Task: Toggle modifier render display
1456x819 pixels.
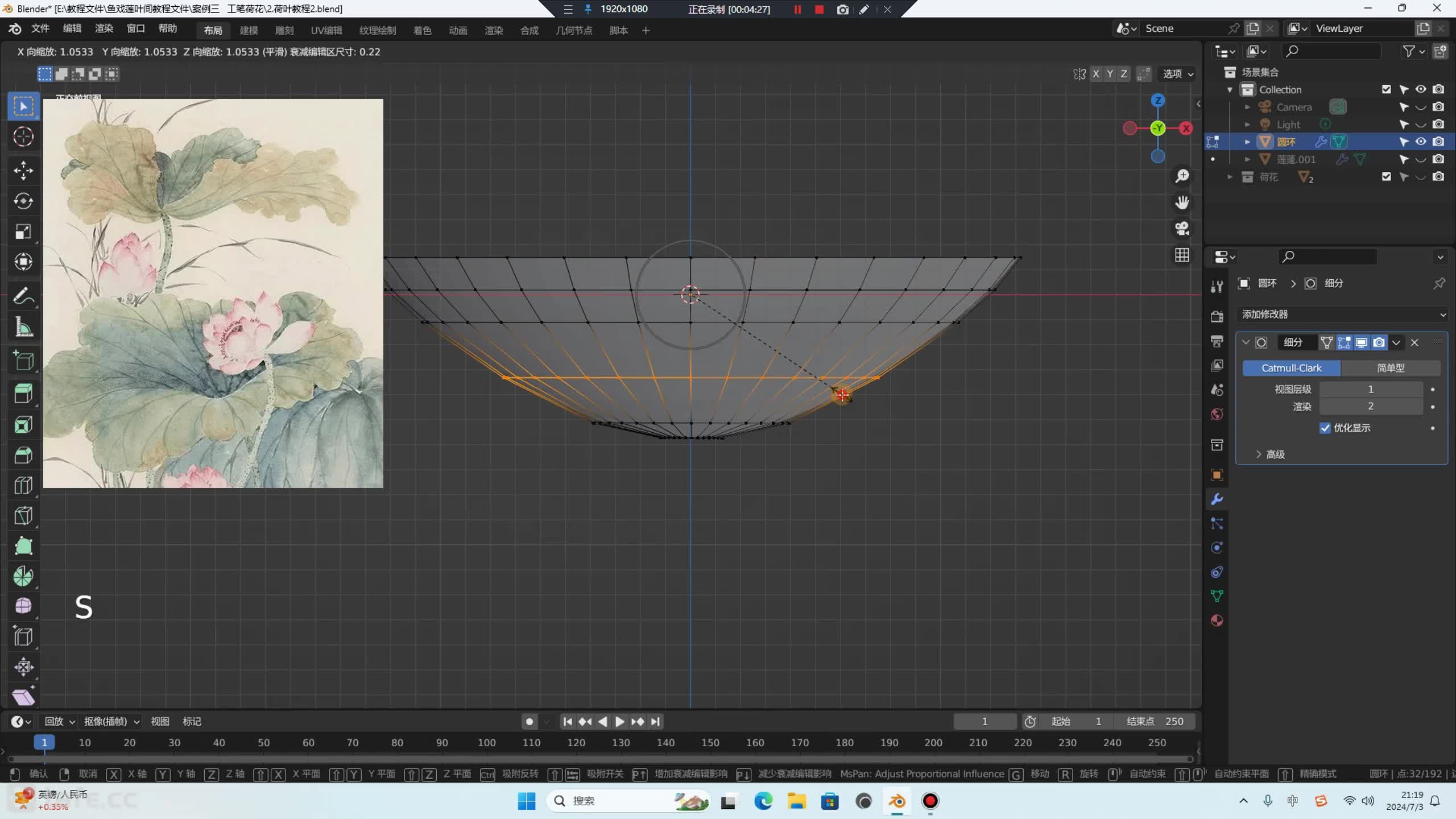Action: click(x=1379, y=342)
